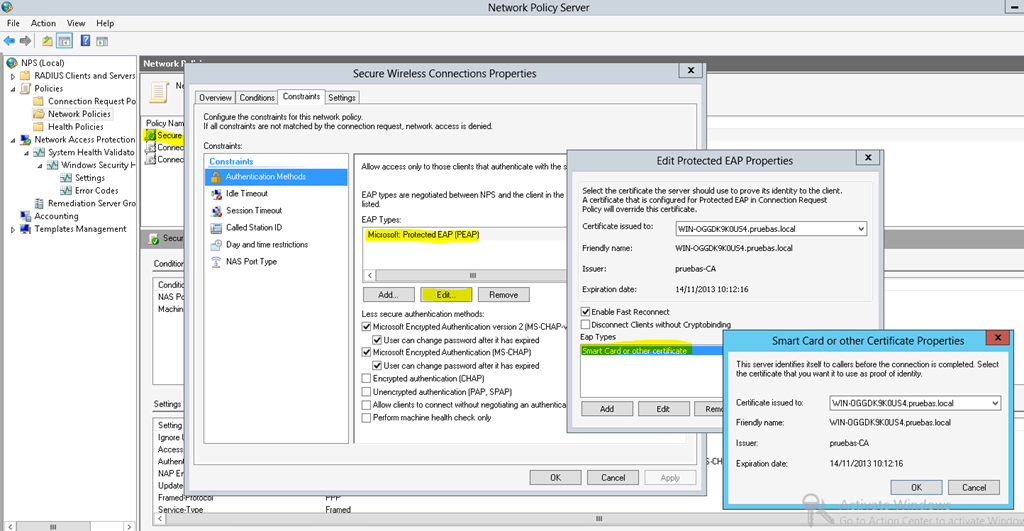Select the Day and time restrictions icon
Viewport: 1024px width, 531px height.
(216, 245)
